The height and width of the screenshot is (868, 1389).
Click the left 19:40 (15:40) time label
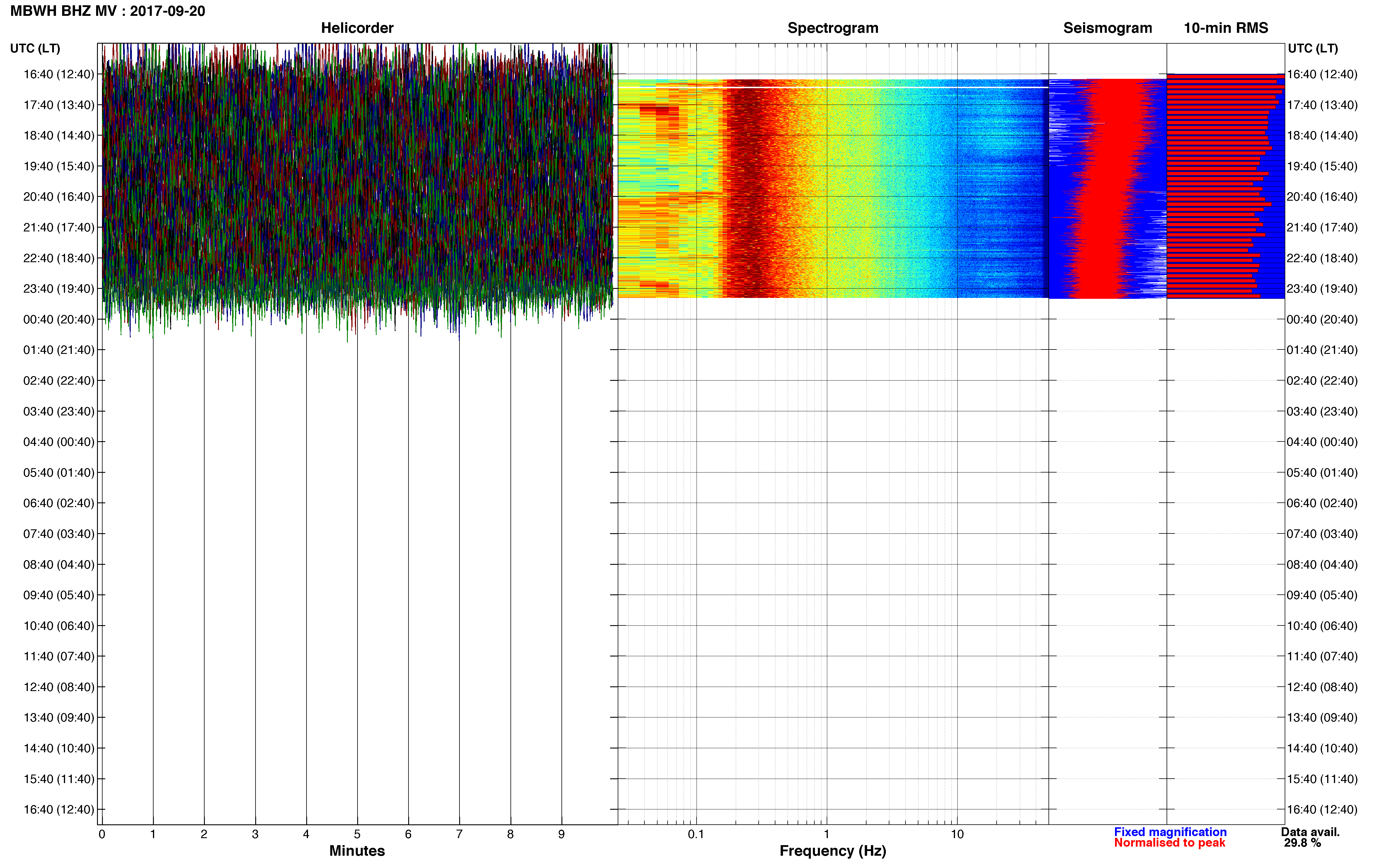[59, 166]
